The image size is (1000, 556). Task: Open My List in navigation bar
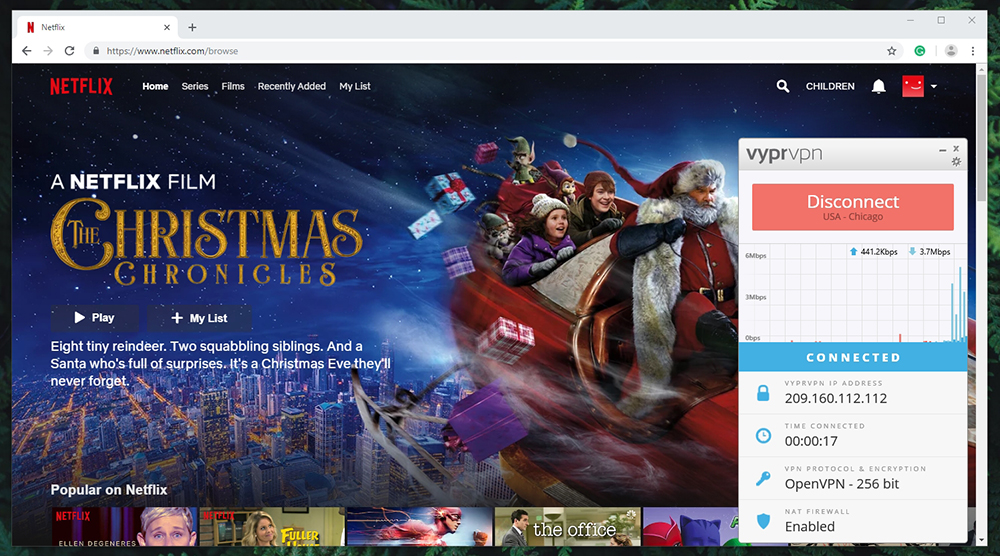click(x=355, y=86)
